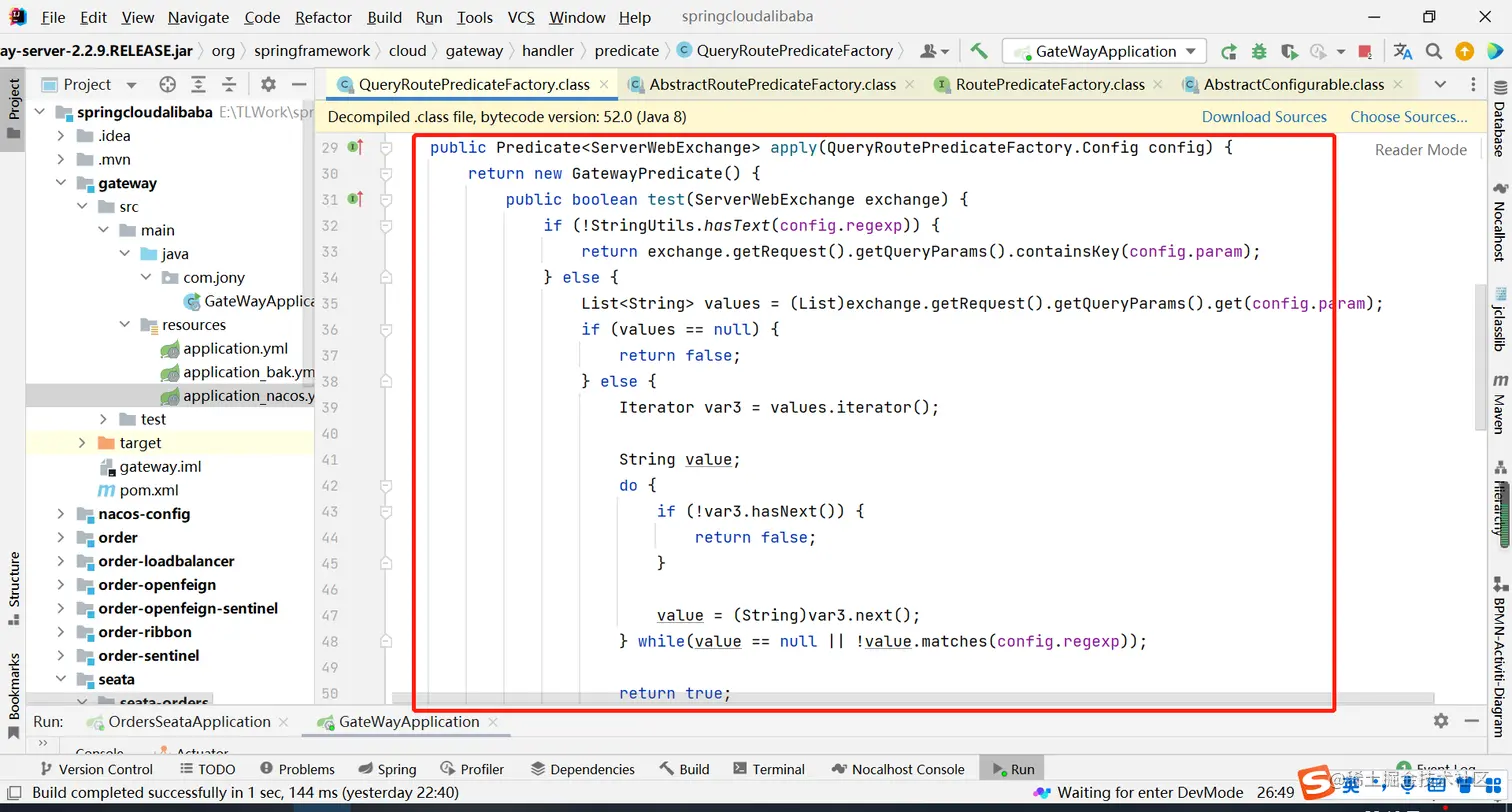Open the Version Control tool window
Screen dimensions: 1512x812
(x=96, y=769)
